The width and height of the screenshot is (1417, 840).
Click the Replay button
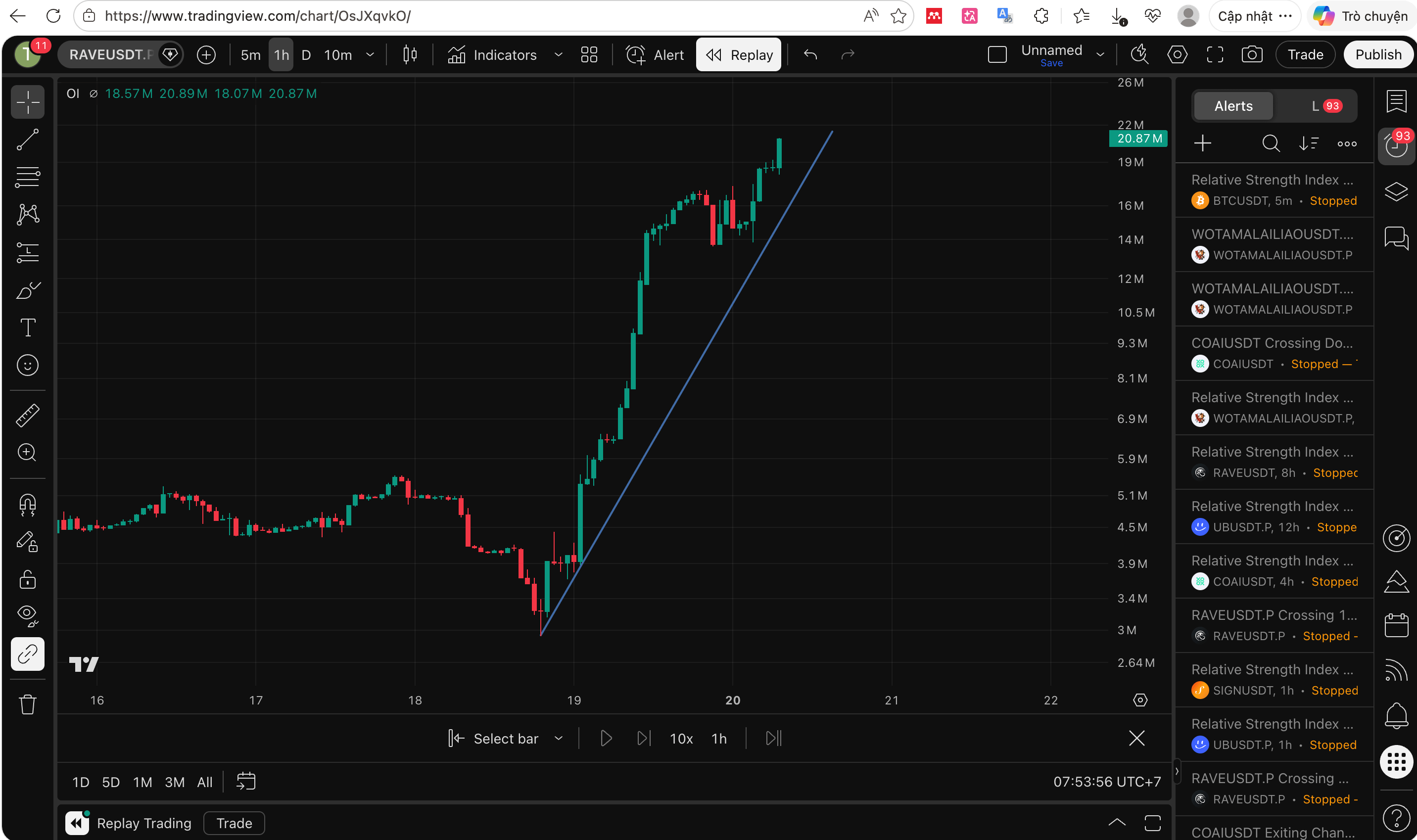738,54
